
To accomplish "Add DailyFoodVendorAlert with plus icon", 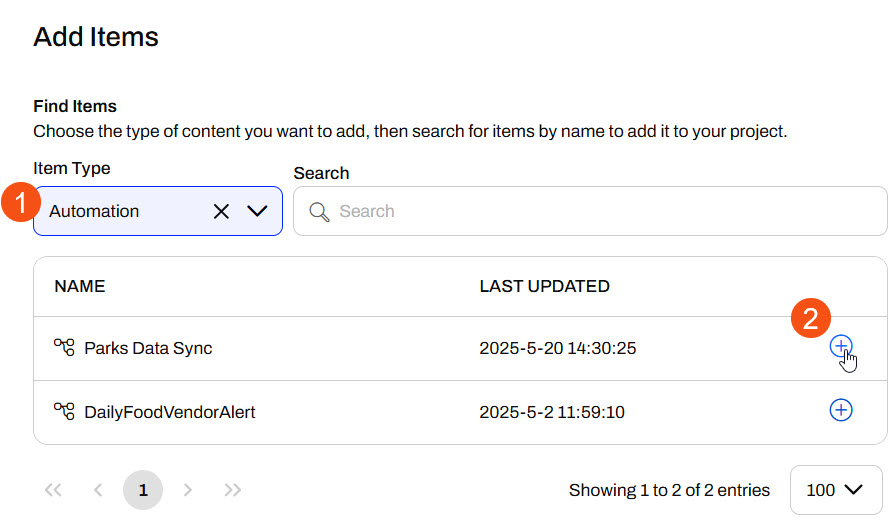I will pos(841,410).
